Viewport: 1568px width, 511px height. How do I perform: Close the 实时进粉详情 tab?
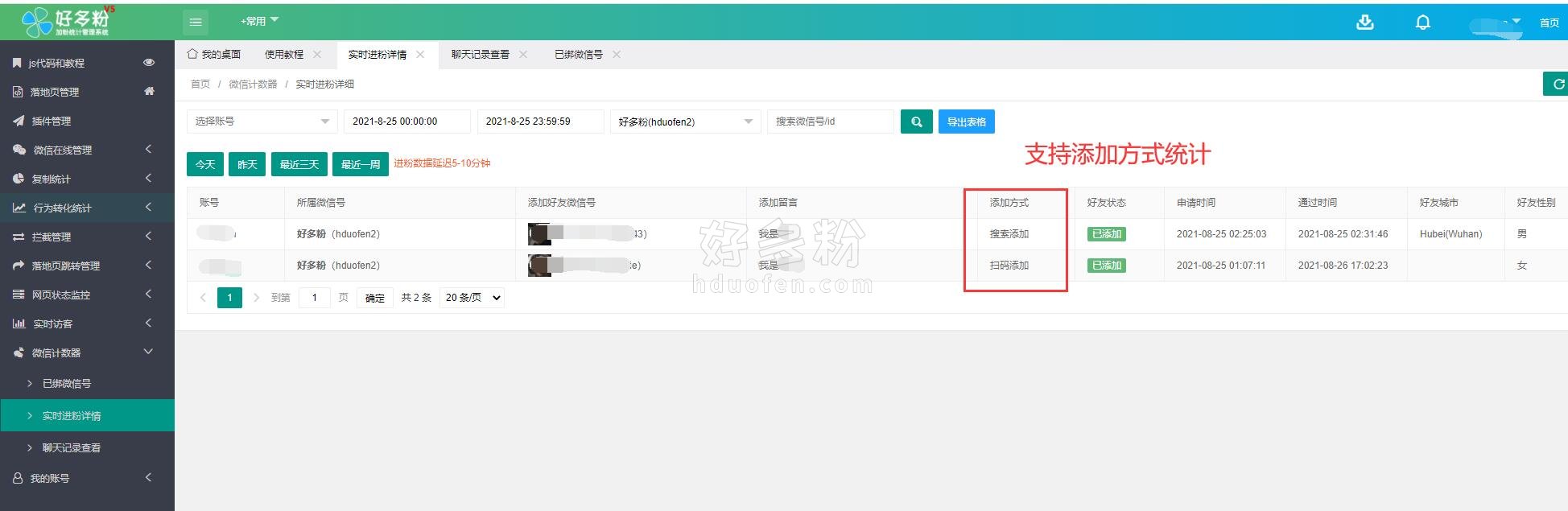tap(420, 55)
